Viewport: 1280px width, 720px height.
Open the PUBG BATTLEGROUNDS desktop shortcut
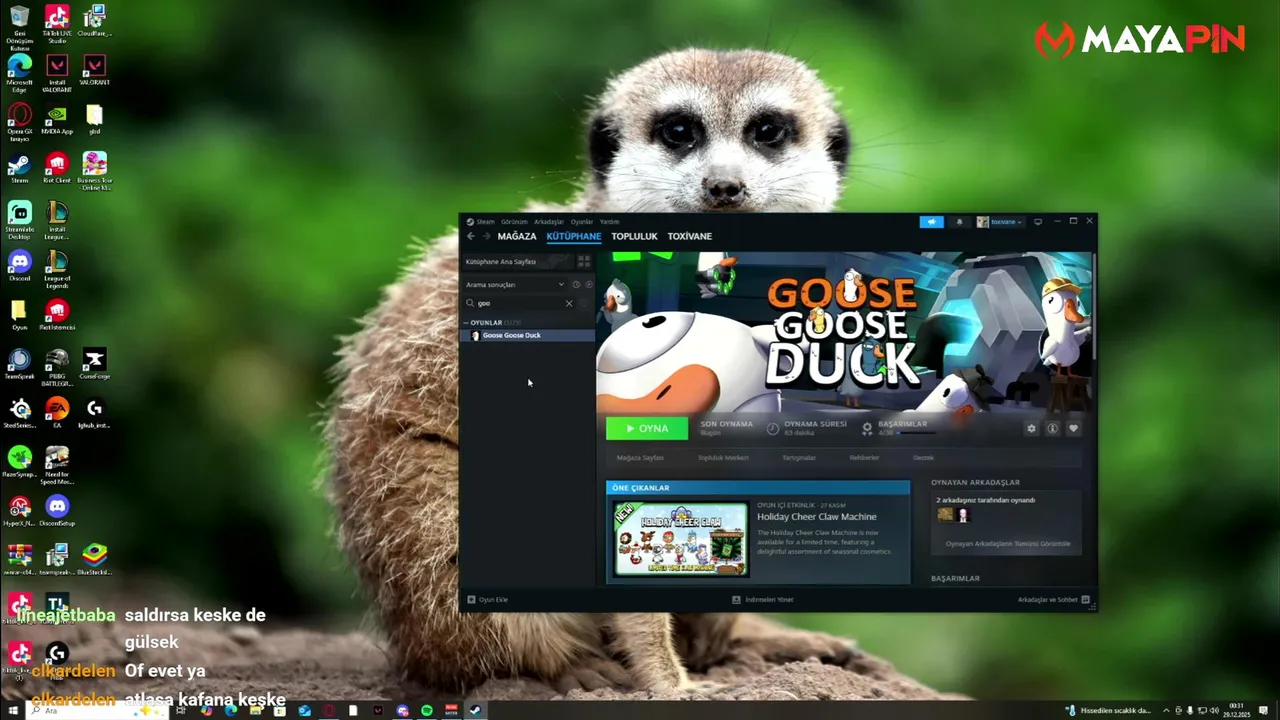(x=57, y=368)
